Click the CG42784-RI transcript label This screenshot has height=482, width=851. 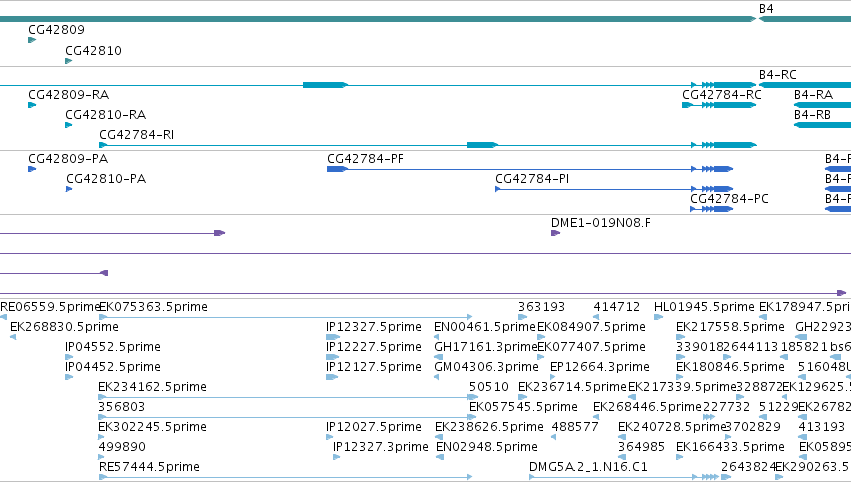[x=136, y=135]
